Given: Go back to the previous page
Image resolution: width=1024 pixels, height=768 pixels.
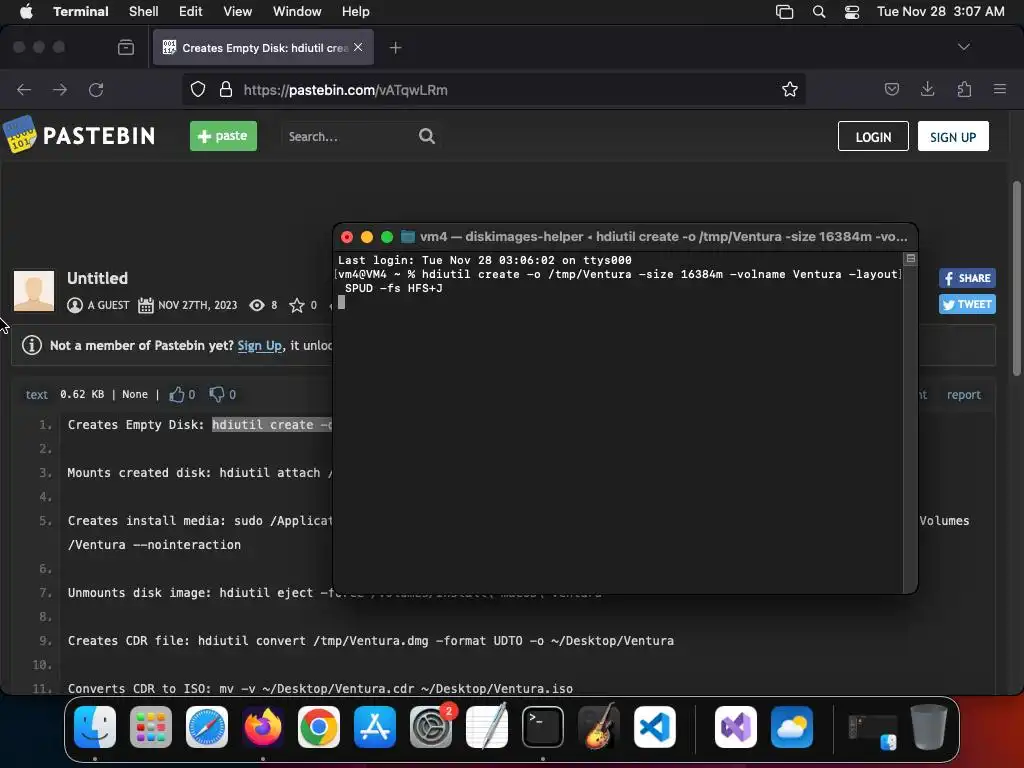Looking at the screenshot, I should click(24, 89).
